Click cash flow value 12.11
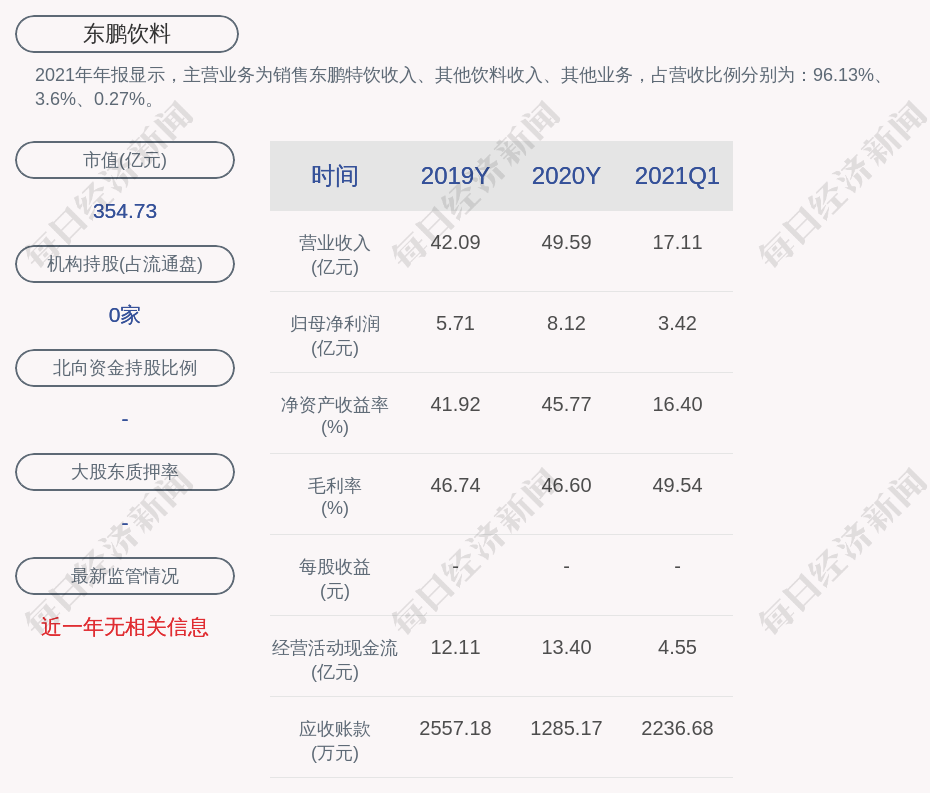930x793 pixels. click(455, 647)
